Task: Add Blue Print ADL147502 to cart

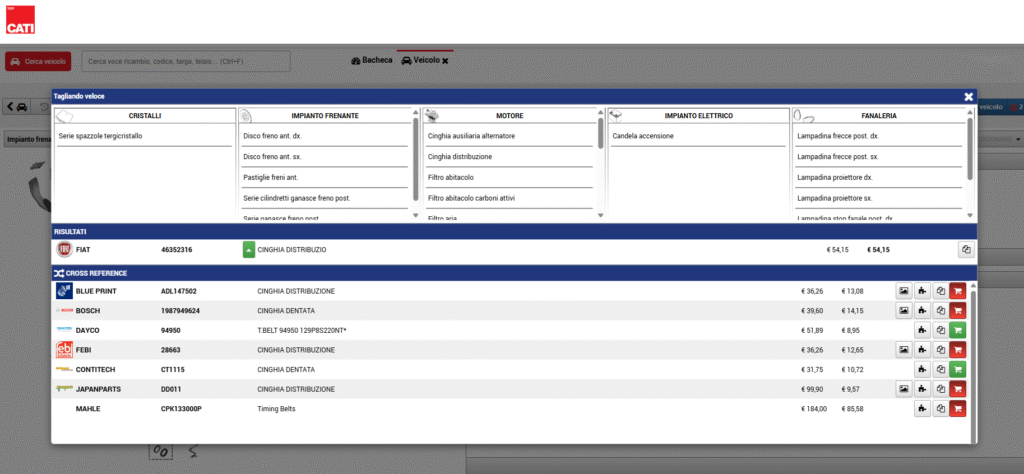Action: coord(959,291)
